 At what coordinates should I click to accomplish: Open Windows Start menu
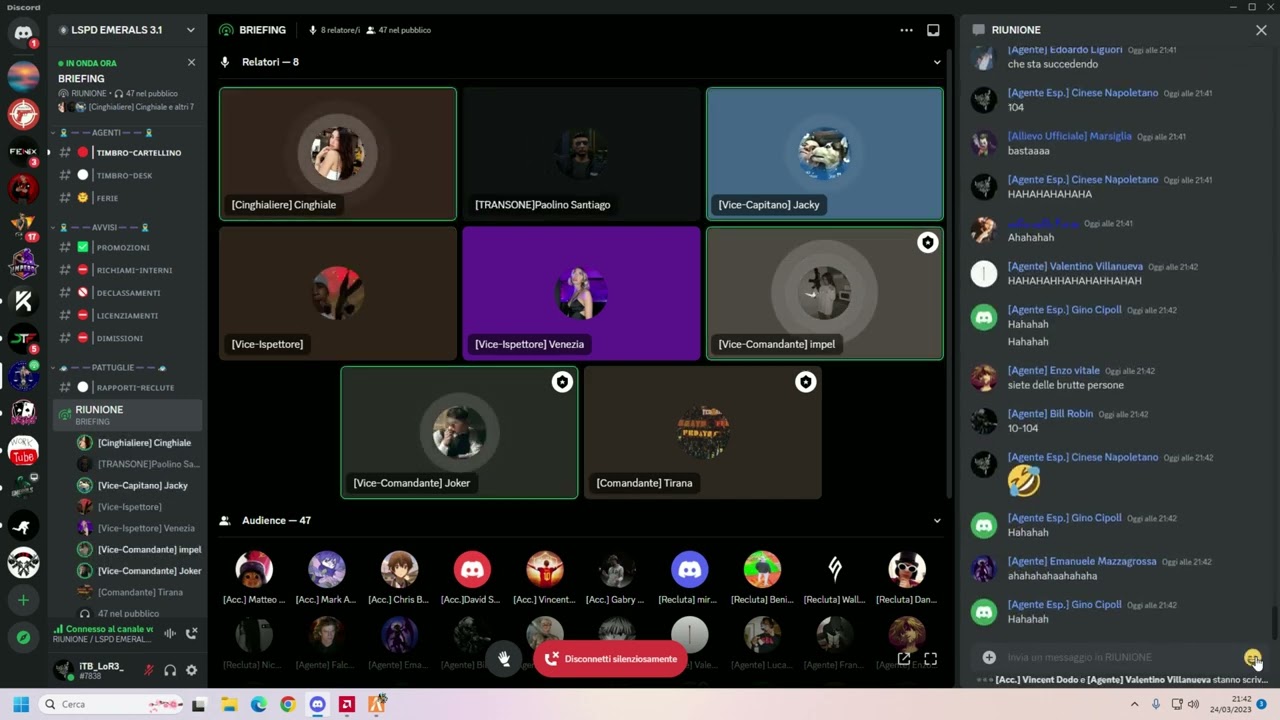click(21, 704)
